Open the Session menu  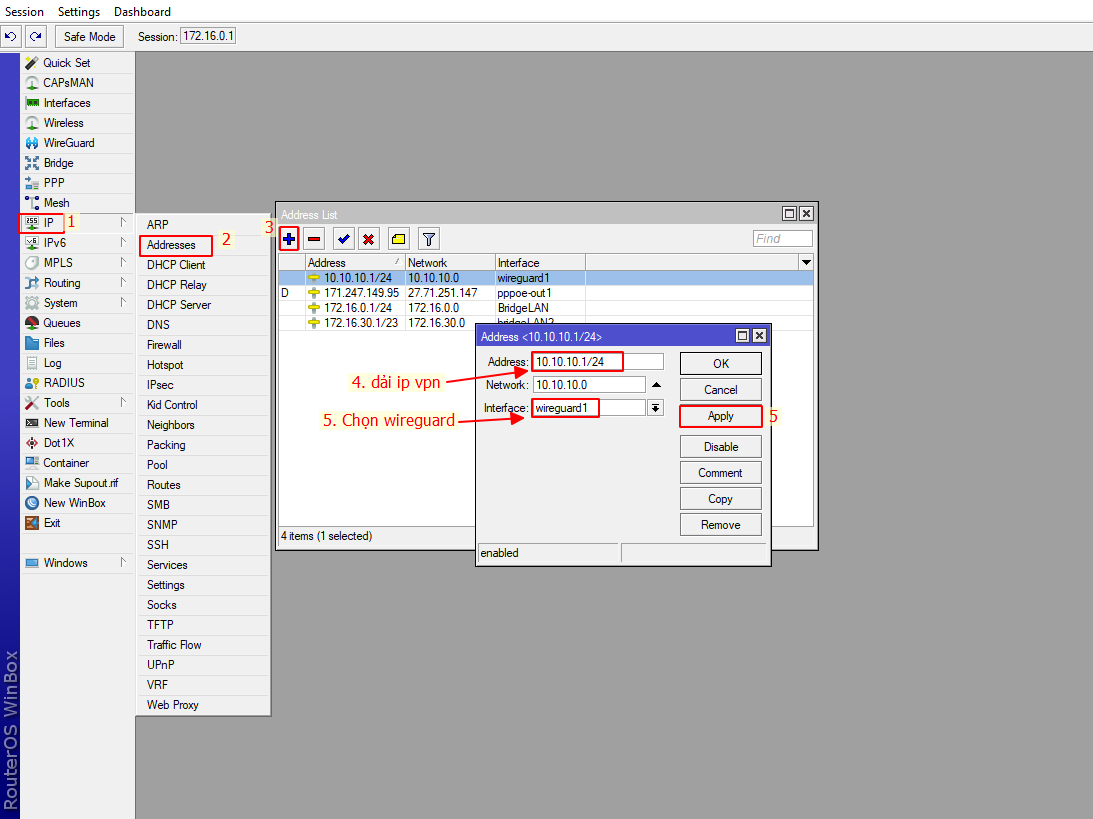pos(24,11)
